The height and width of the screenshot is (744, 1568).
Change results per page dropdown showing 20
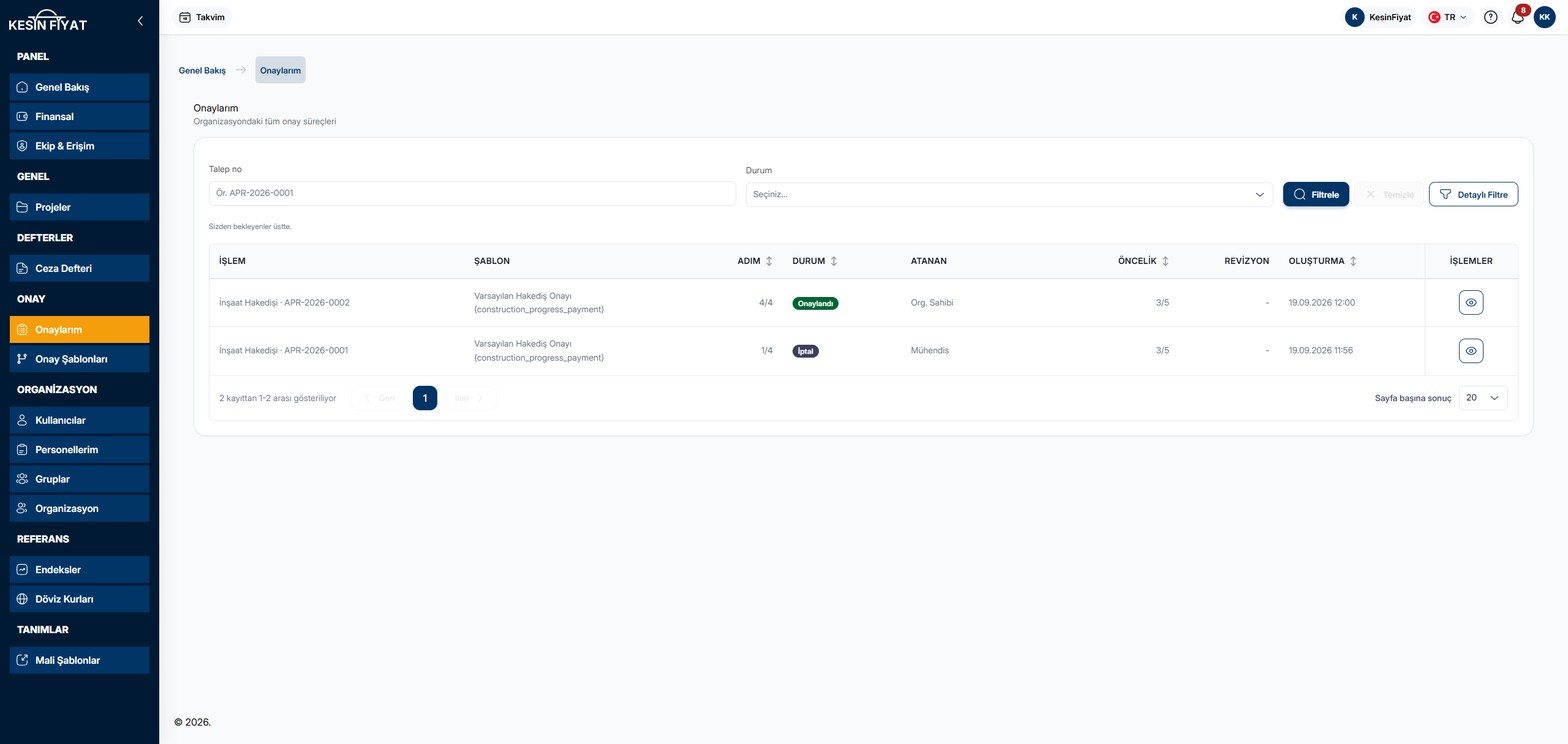(x=1482, y=398)
